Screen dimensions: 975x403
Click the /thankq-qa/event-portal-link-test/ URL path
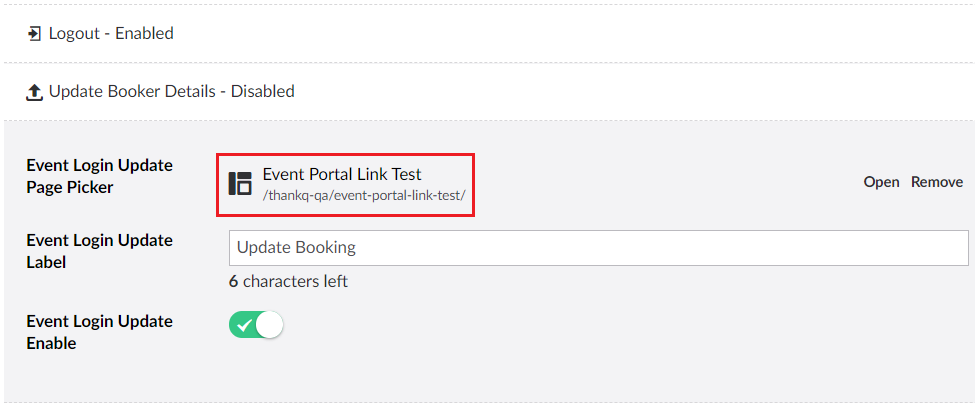pyautogui.click(x=364, y=195)
